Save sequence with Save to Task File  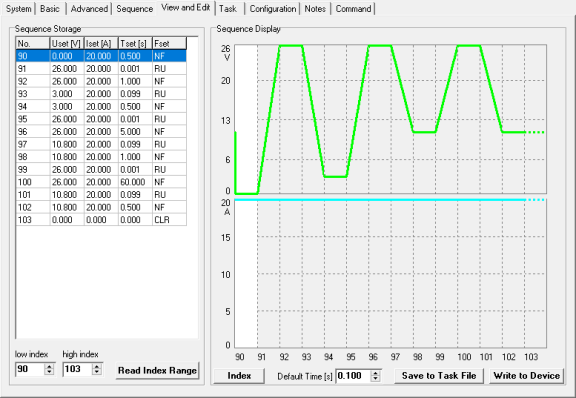click(x=439, y=376)
